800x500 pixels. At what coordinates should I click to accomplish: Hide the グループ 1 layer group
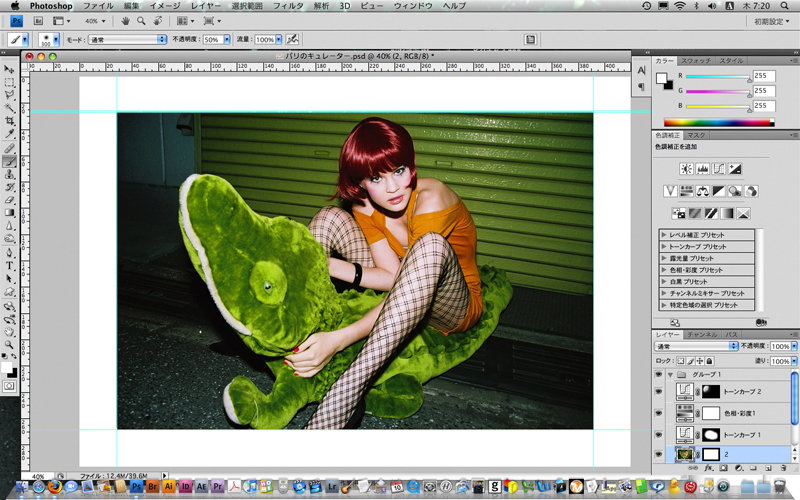point(658,374)
